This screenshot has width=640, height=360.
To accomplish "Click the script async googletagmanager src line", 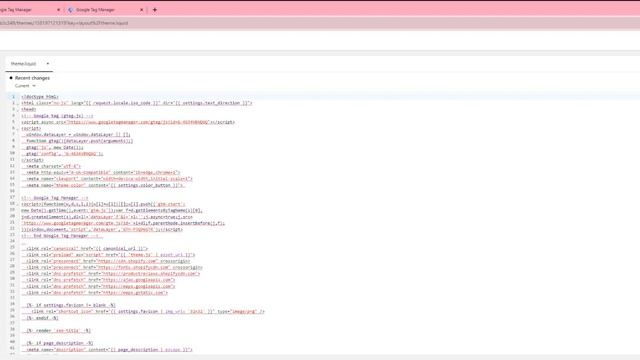I will (x=128, y=122).
